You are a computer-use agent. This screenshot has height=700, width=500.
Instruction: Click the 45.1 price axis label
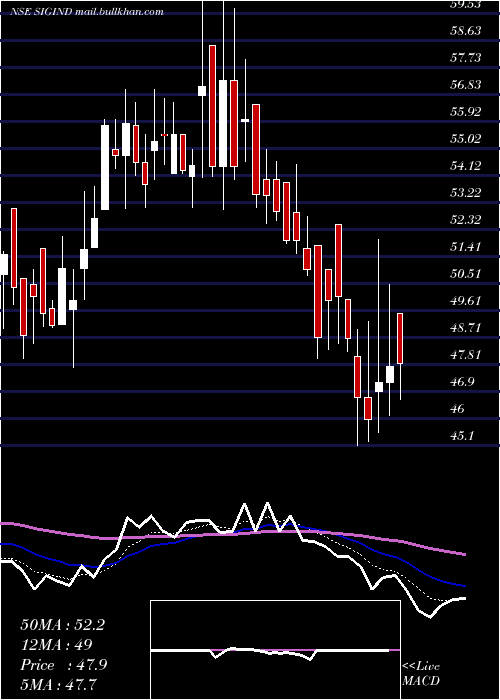462,436
